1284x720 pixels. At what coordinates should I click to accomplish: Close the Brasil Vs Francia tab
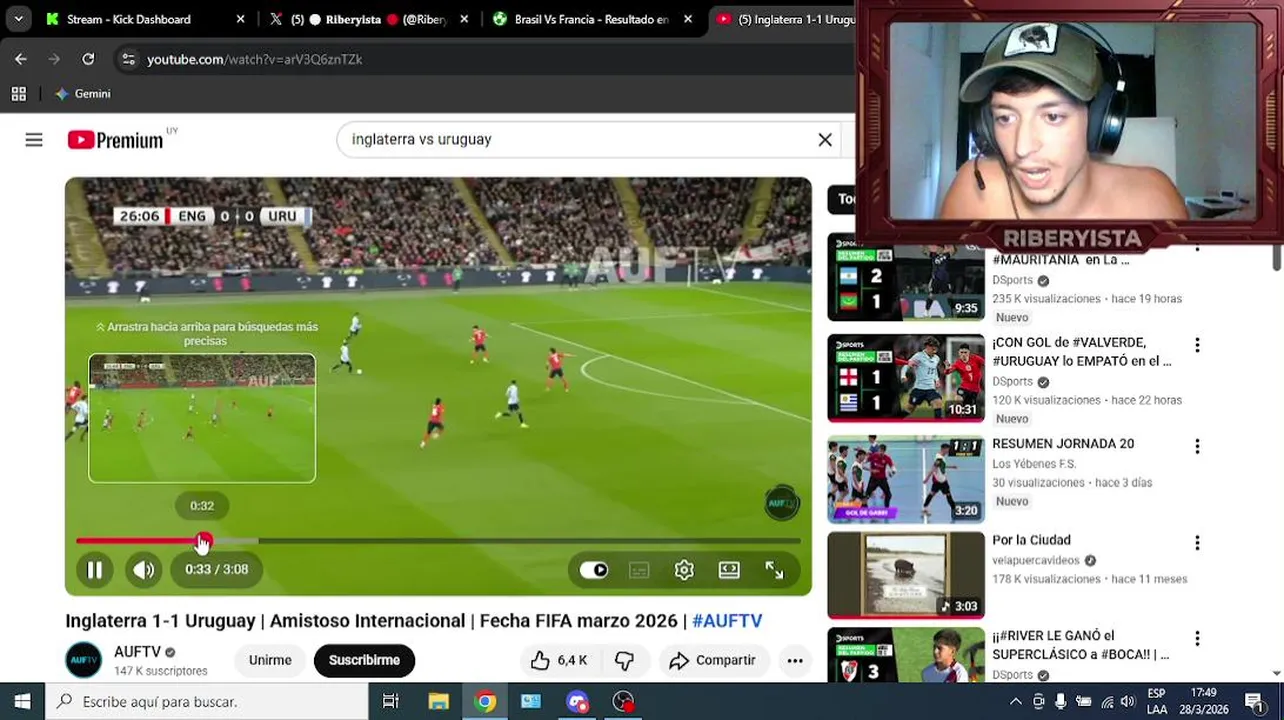click(x=688, y=19)
